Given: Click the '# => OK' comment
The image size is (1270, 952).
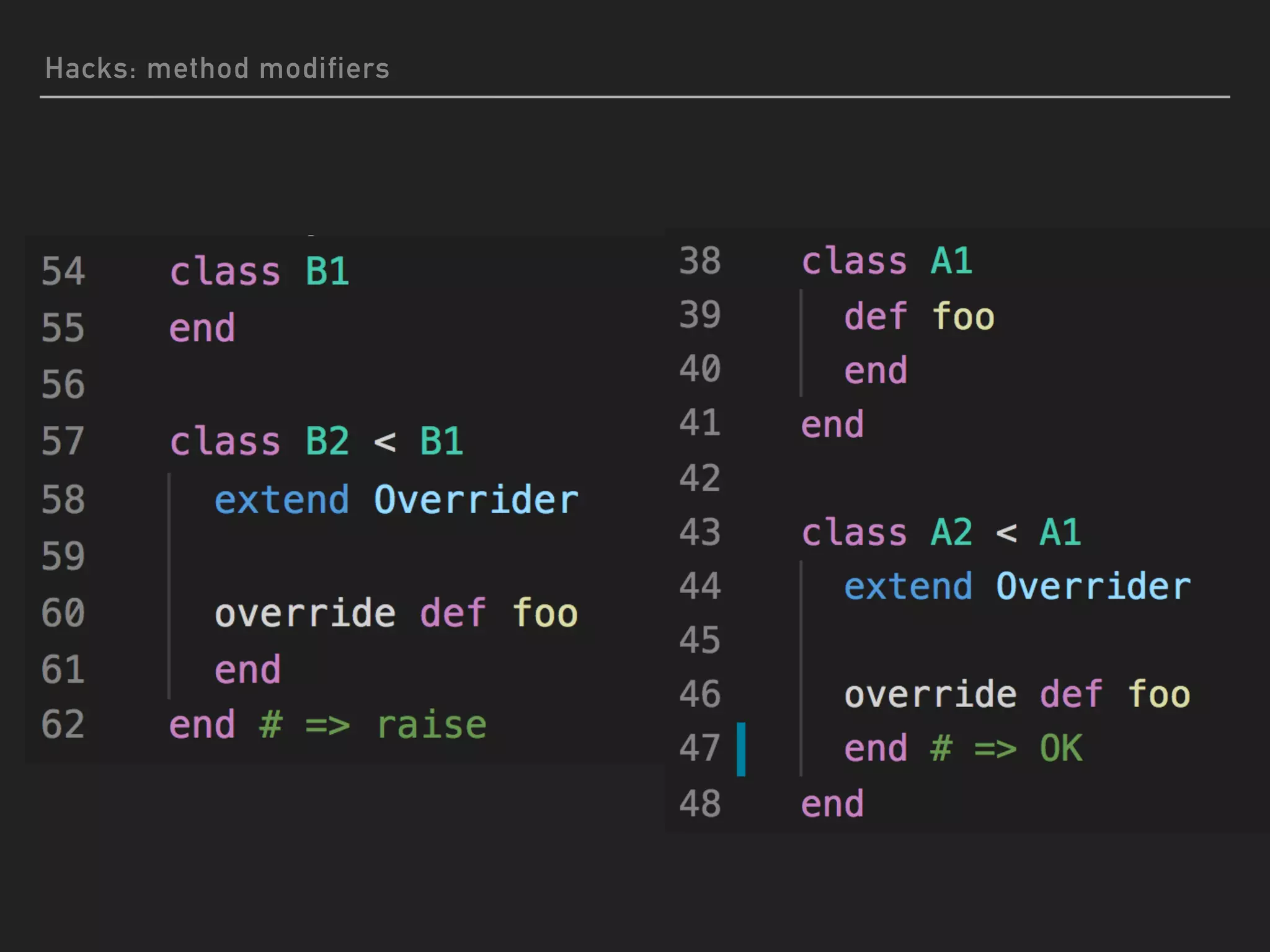Looking at the screenshot, I should point(1006,748).
